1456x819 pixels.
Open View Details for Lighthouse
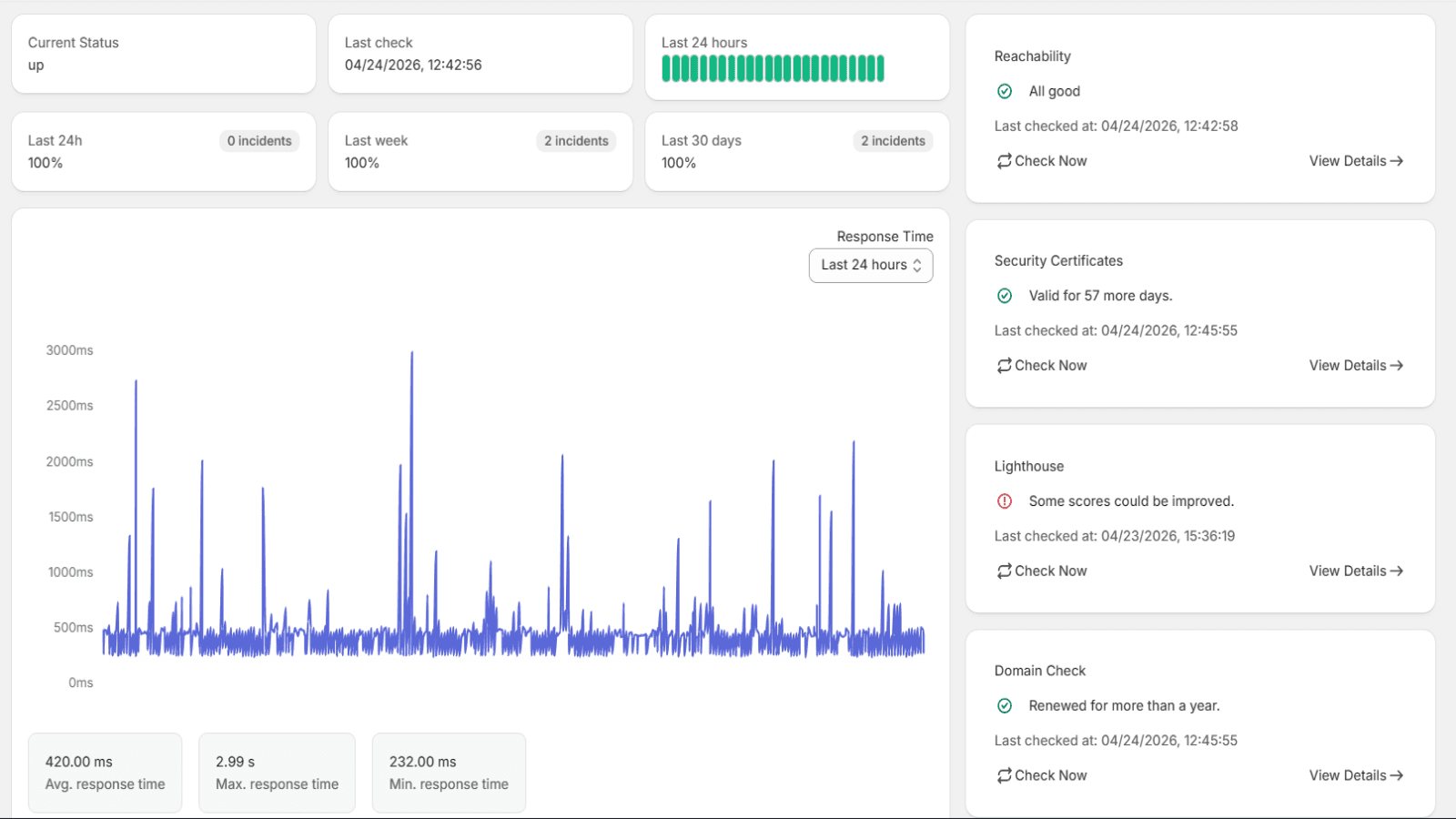pos(1356,571)
